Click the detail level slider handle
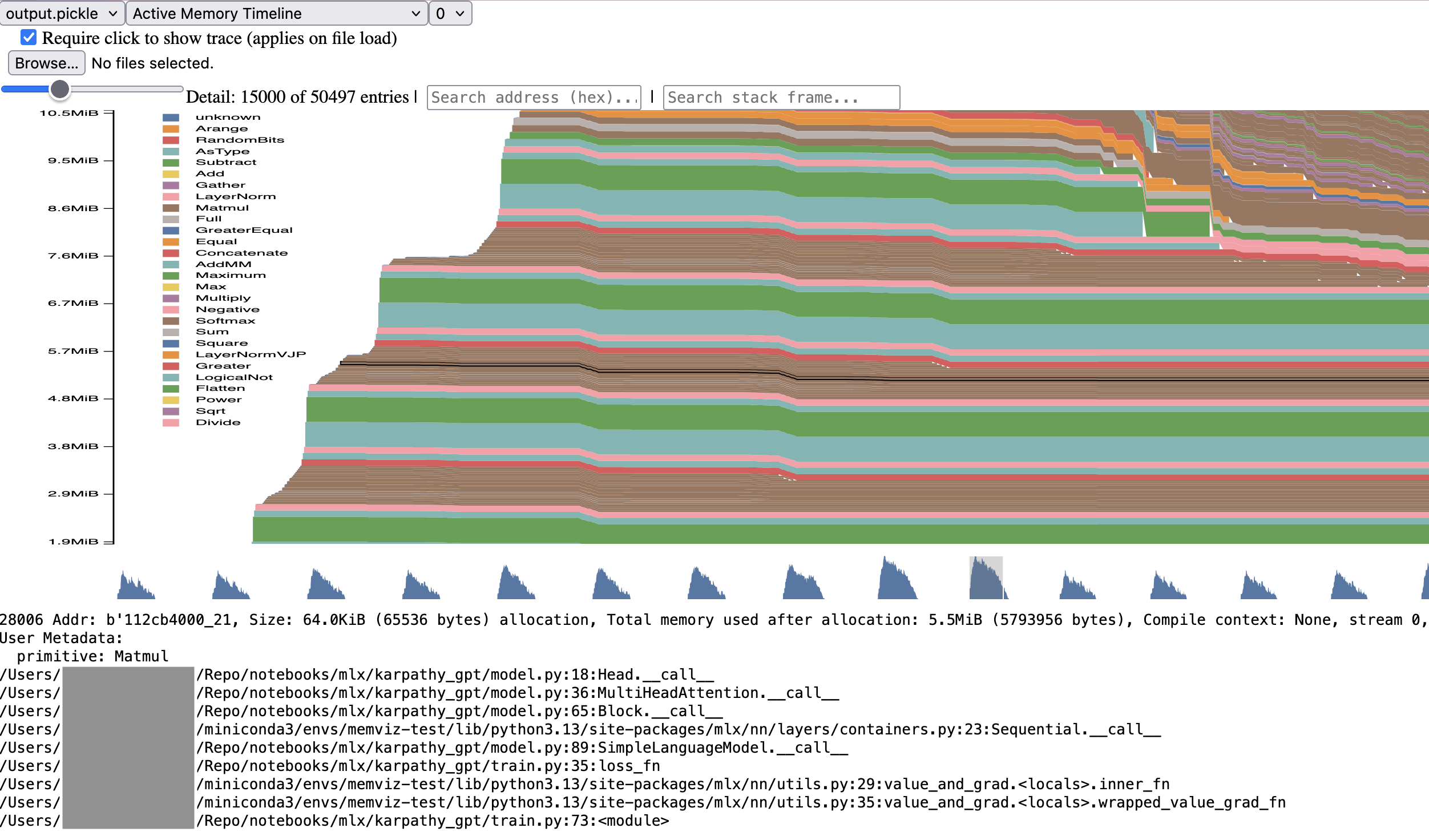 click(59, 89)
